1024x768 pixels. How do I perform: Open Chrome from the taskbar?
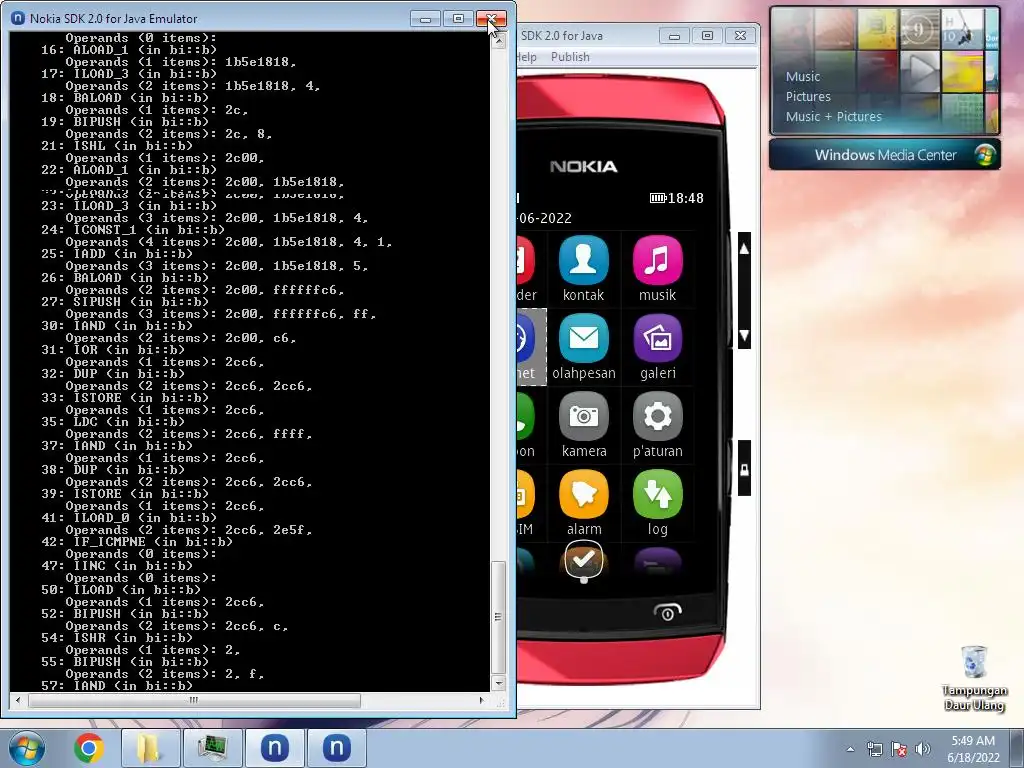pos(88,748)
